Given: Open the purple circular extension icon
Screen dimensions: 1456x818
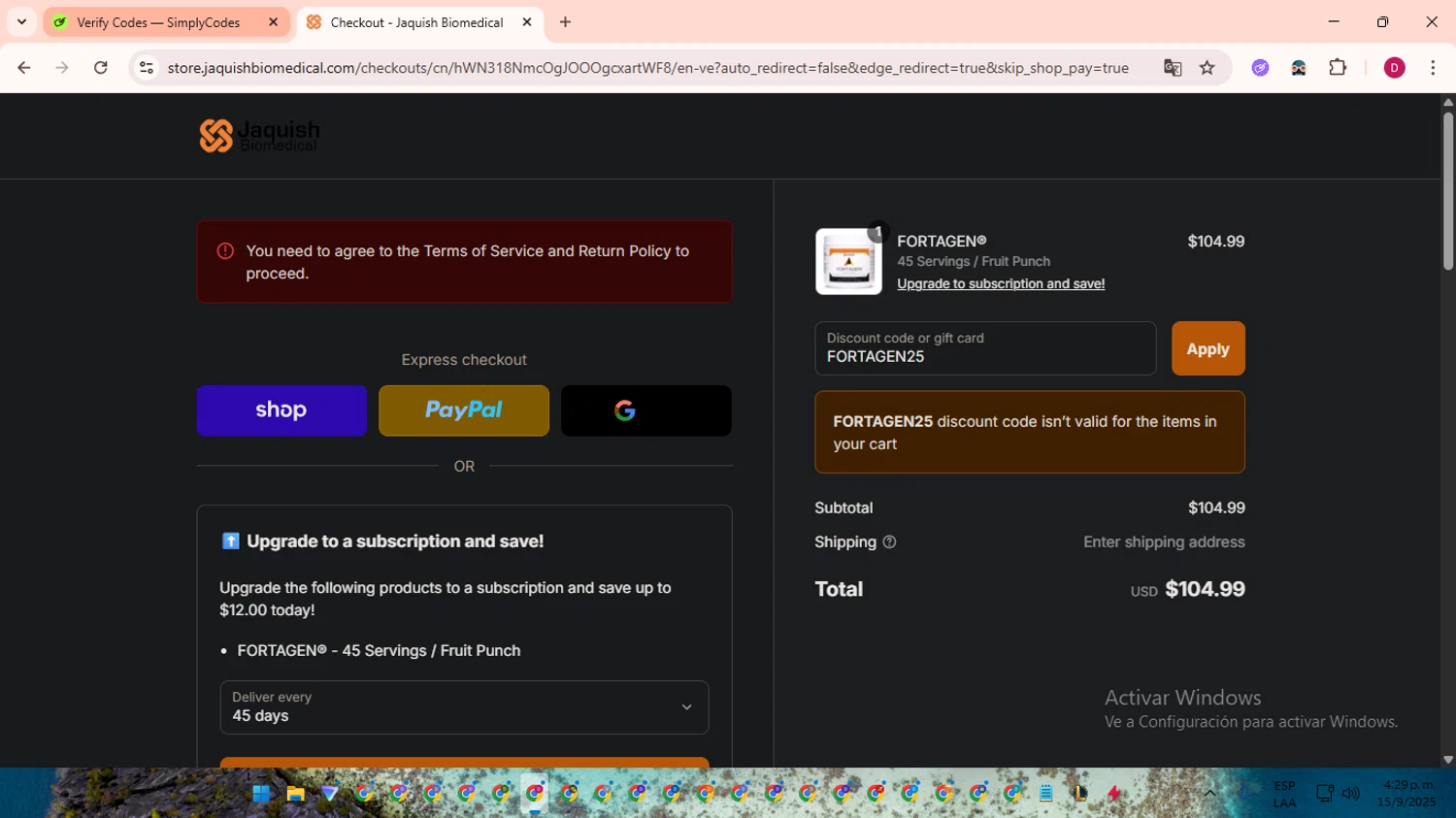Looking at the screenshot, I should pos(1260,68).
